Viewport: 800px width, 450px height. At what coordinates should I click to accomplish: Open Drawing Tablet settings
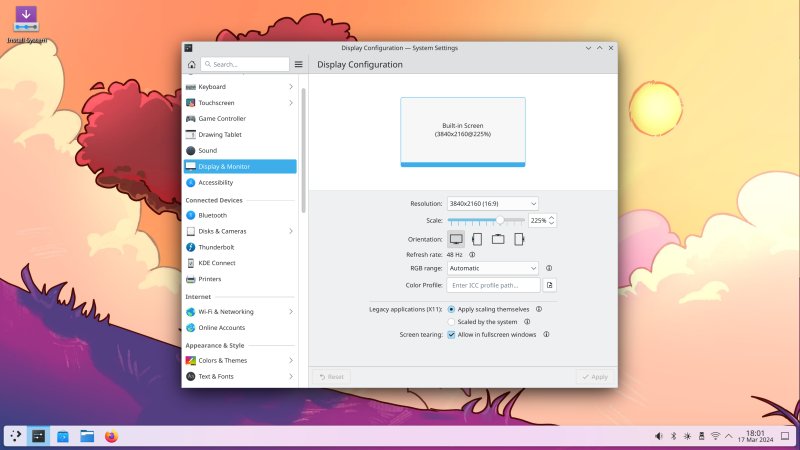click(x=240, y=135)
